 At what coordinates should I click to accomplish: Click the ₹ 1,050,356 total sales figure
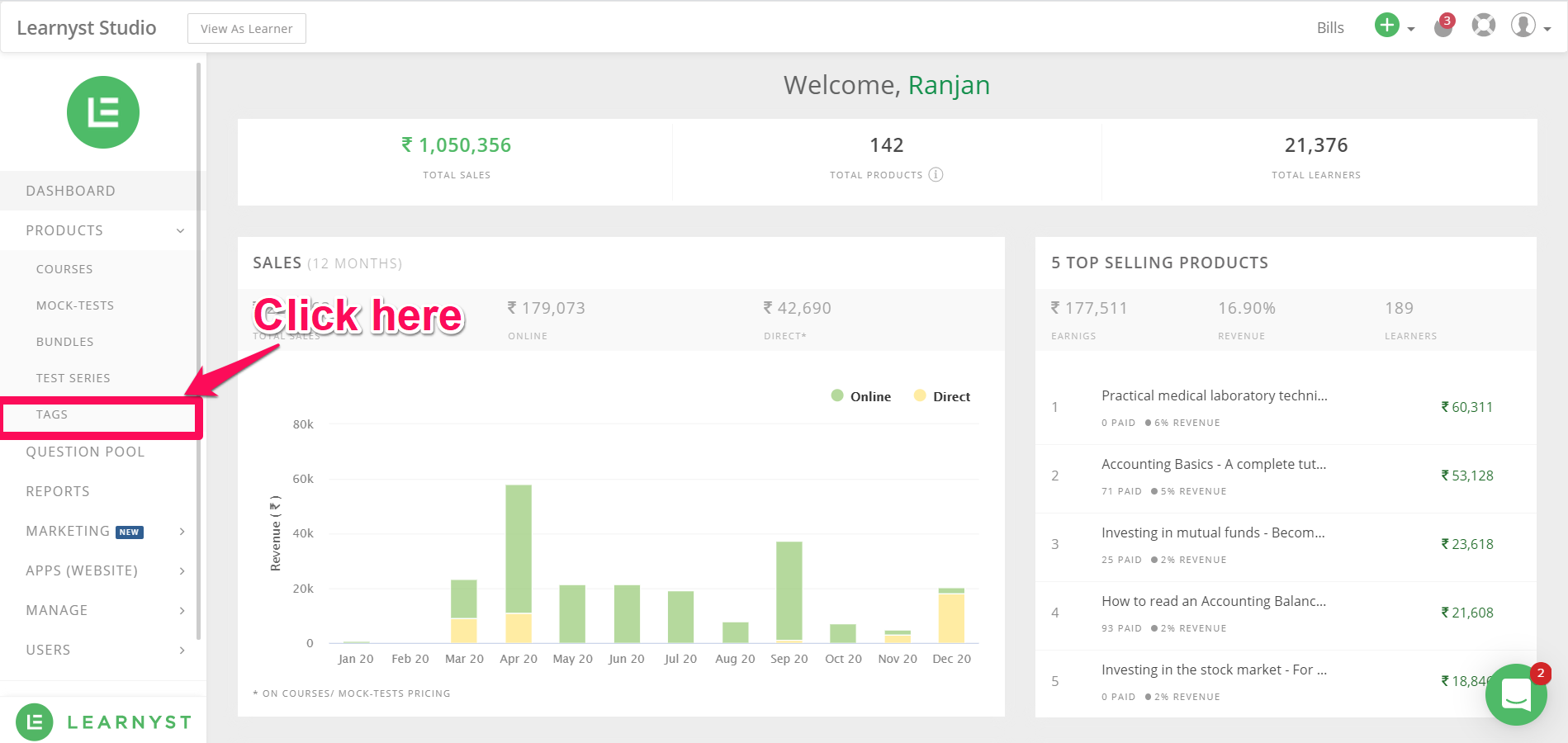click(457, 145)
